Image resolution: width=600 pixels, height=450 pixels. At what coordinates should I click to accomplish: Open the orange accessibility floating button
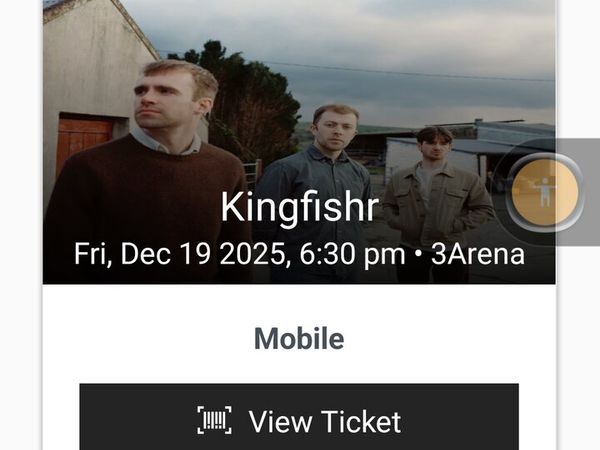545,192
